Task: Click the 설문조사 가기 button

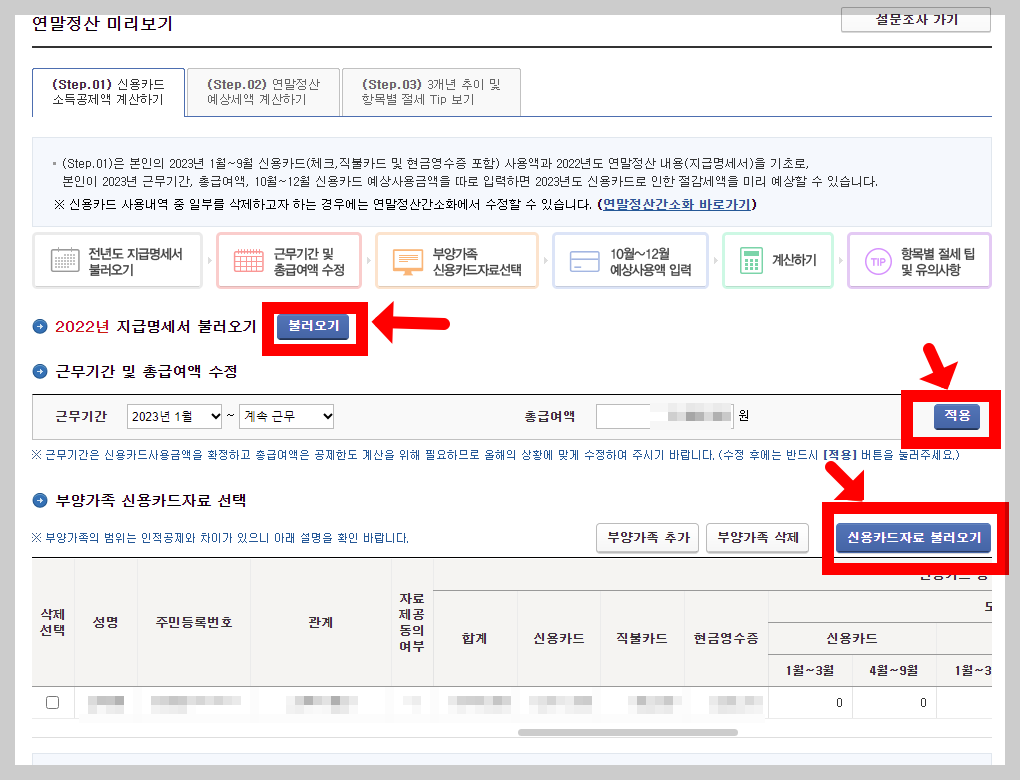Action: [916, 20]
